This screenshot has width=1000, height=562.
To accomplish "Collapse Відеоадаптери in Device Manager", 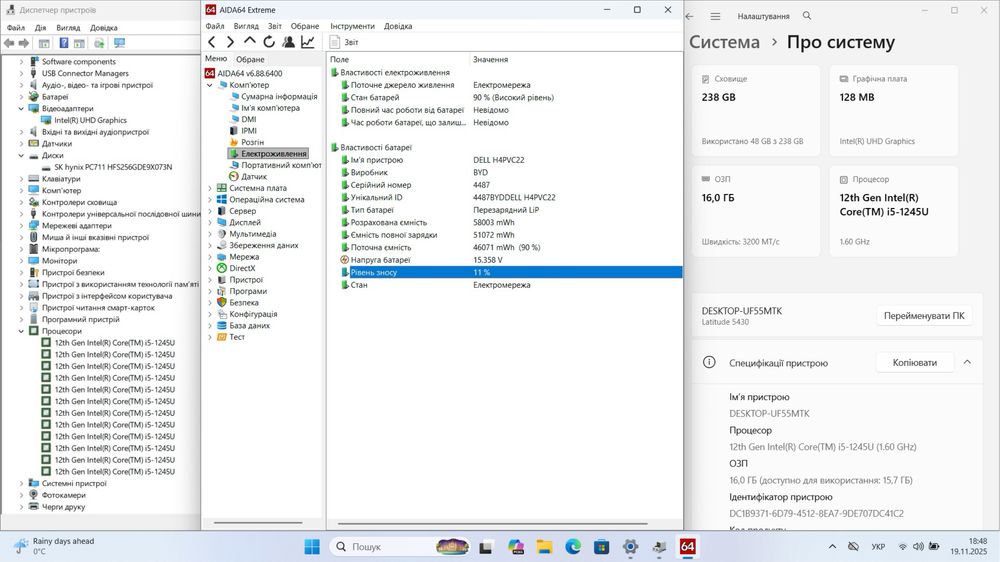I will pyautogui.click(x=21, y=108).
